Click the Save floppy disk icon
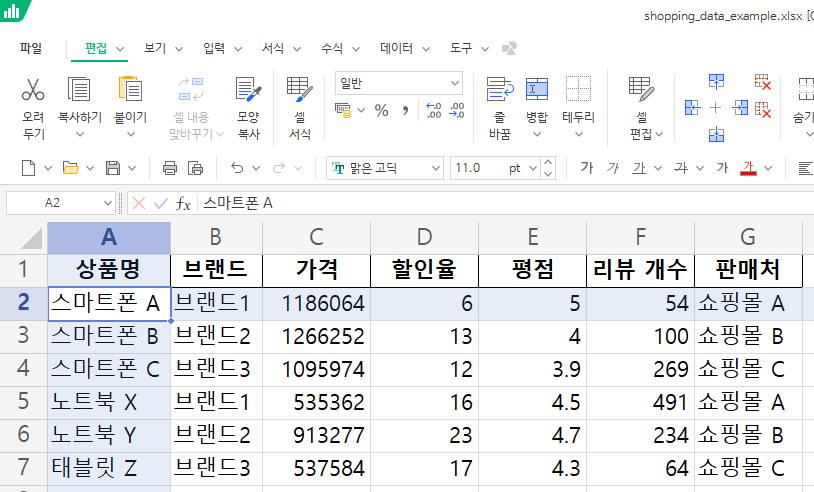The height and width of the screenshot is (492, 814). 113,168
